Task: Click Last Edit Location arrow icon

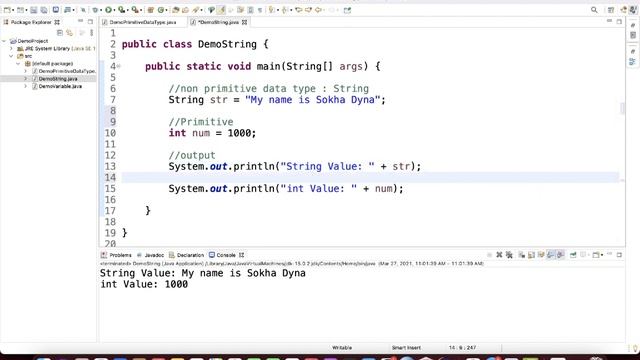Action: [x=299, y=10]
